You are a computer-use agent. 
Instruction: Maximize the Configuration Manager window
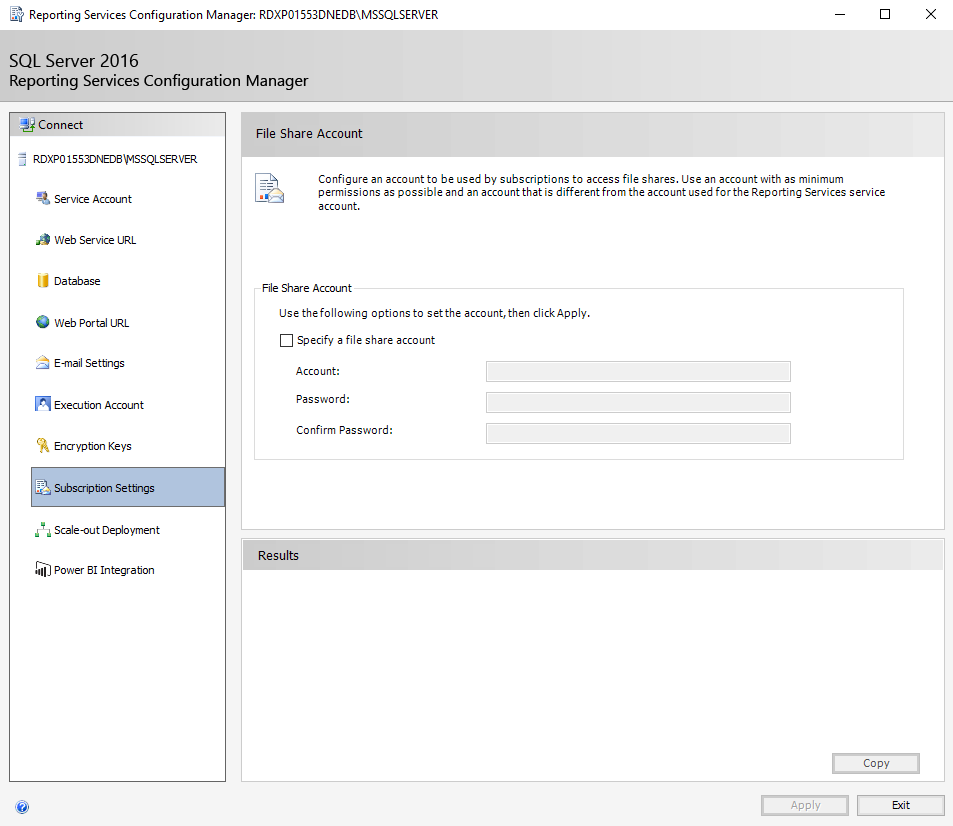click(x=885, y=14)
